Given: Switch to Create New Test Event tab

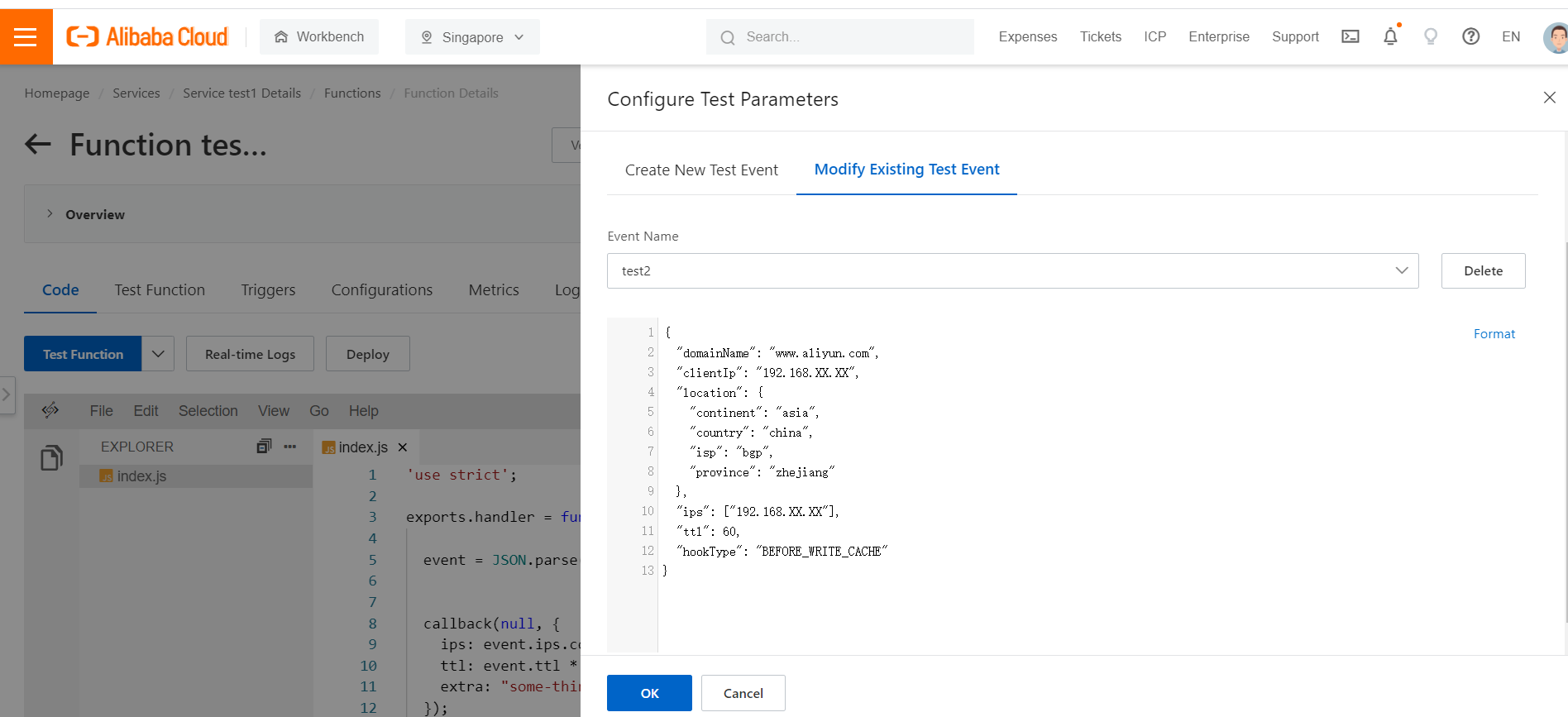Looking at the screenshot, I should [701, 170].
